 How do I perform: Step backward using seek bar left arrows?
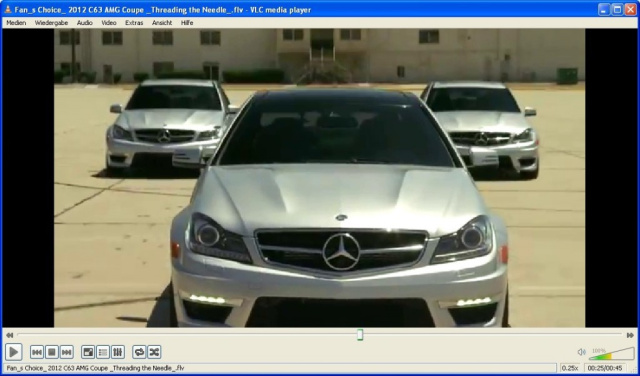[x=9, y=335]
